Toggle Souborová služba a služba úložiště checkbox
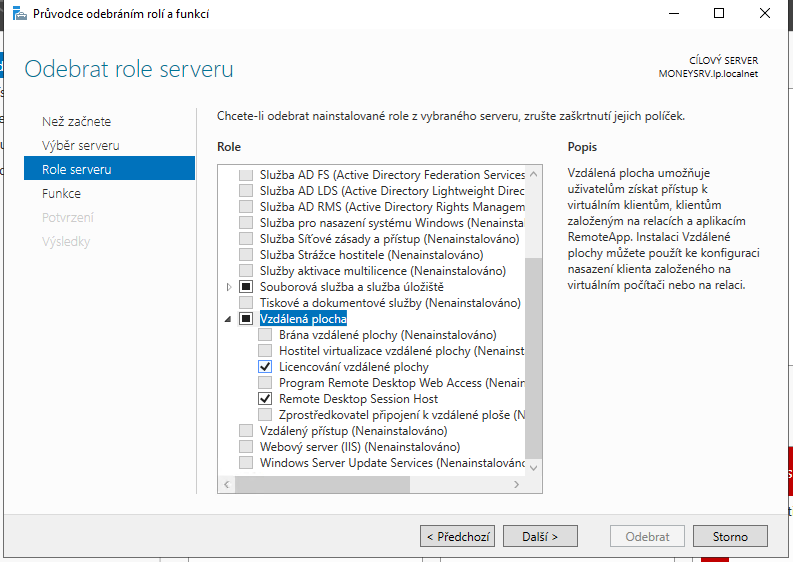The height and width of the screenshot is (562, 793). coord(246,287)
